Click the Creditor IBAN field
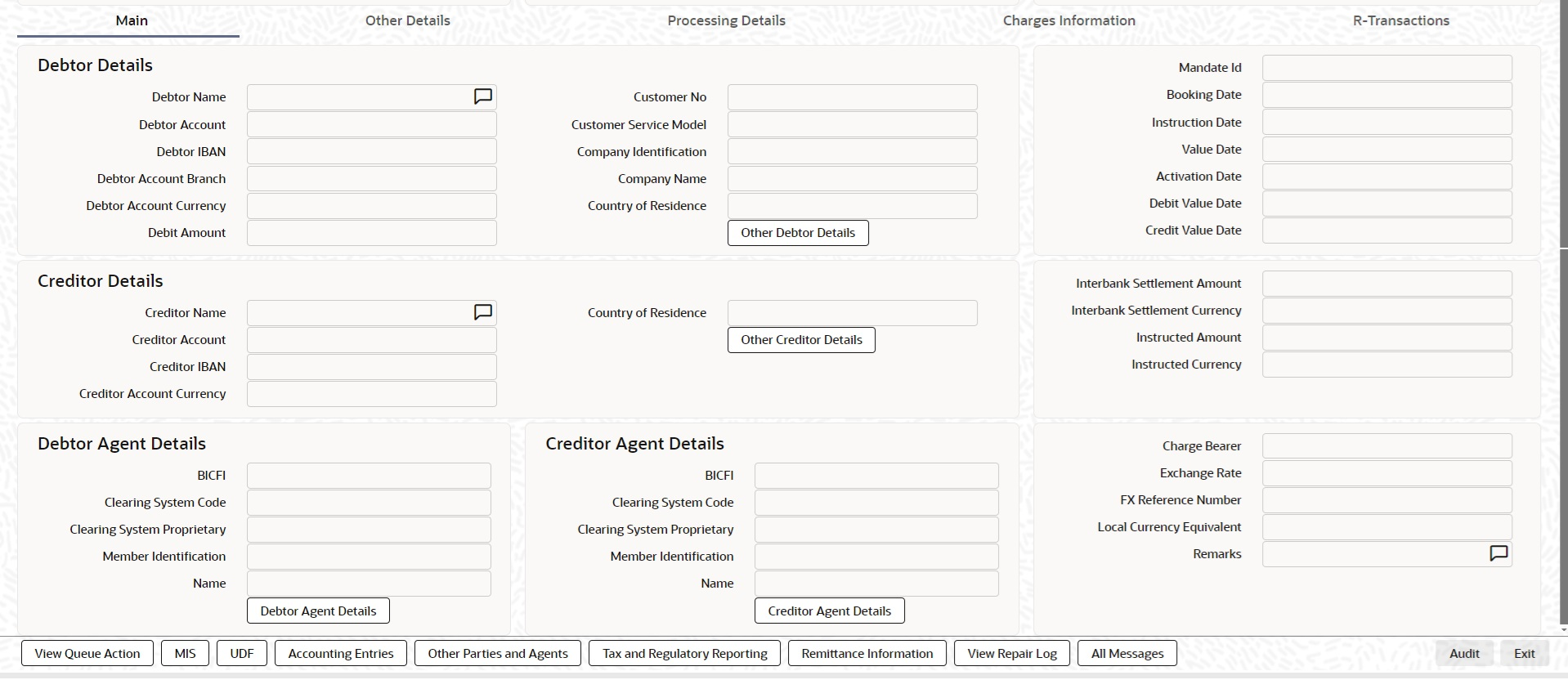 pos(372,367)
